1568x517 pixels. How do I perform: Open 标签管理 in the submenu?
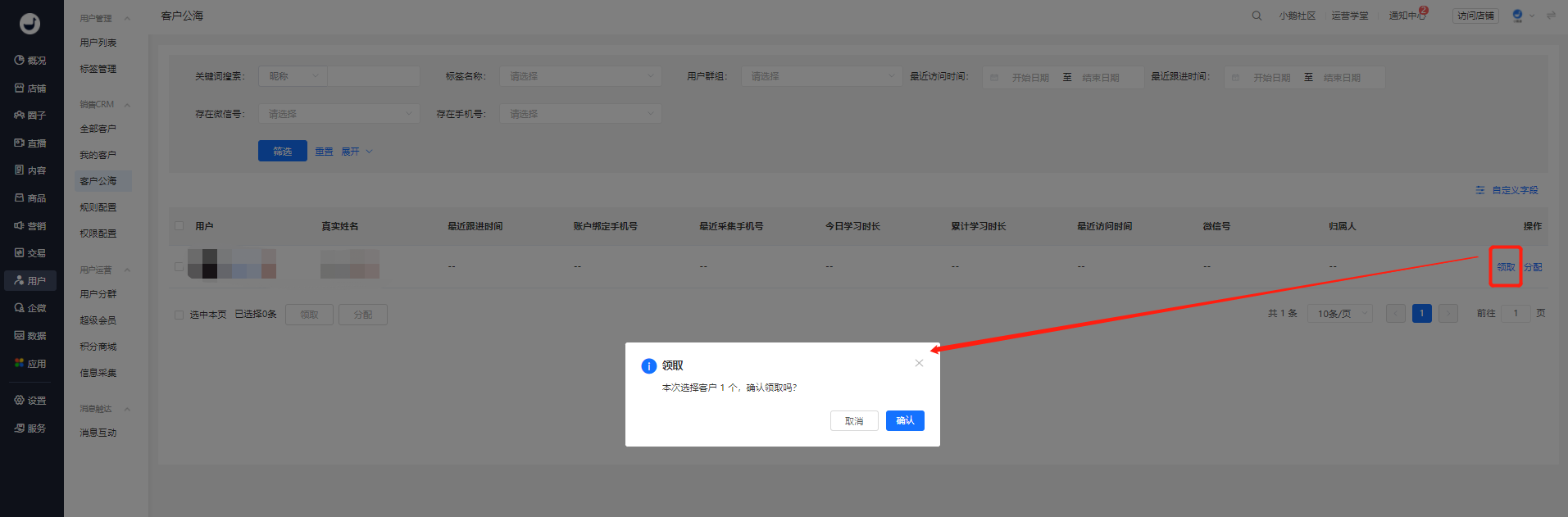(x=98, y=69)
